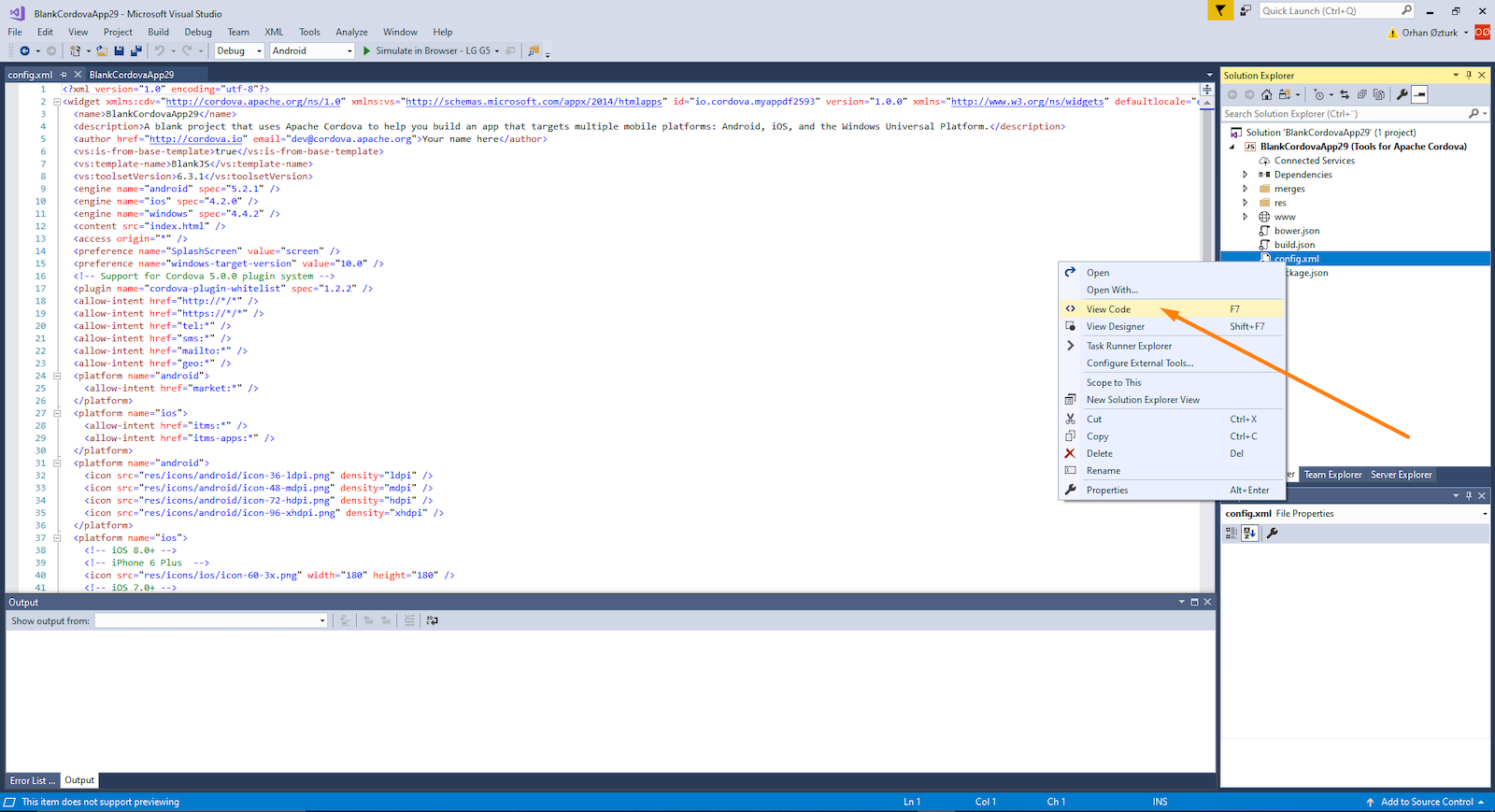1495x812 pixels.
Task: Click the Quick Launch search box
Action: 1336,10
